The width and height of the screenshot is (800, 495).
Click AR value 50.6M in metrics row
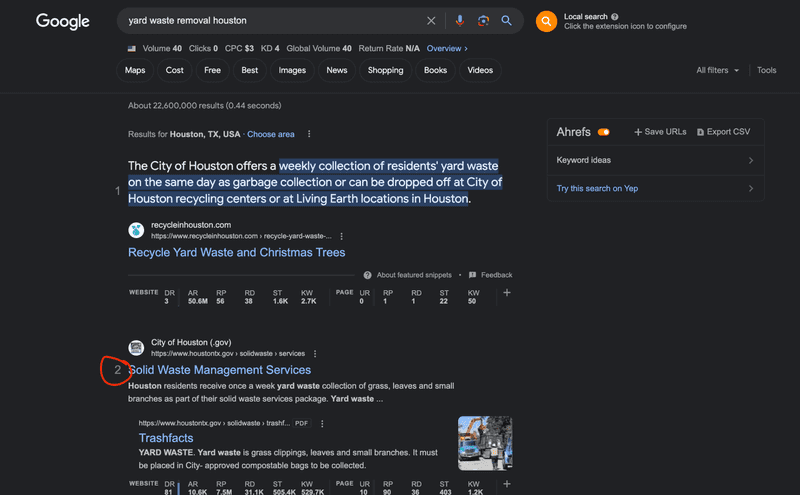tap(197, 302)
